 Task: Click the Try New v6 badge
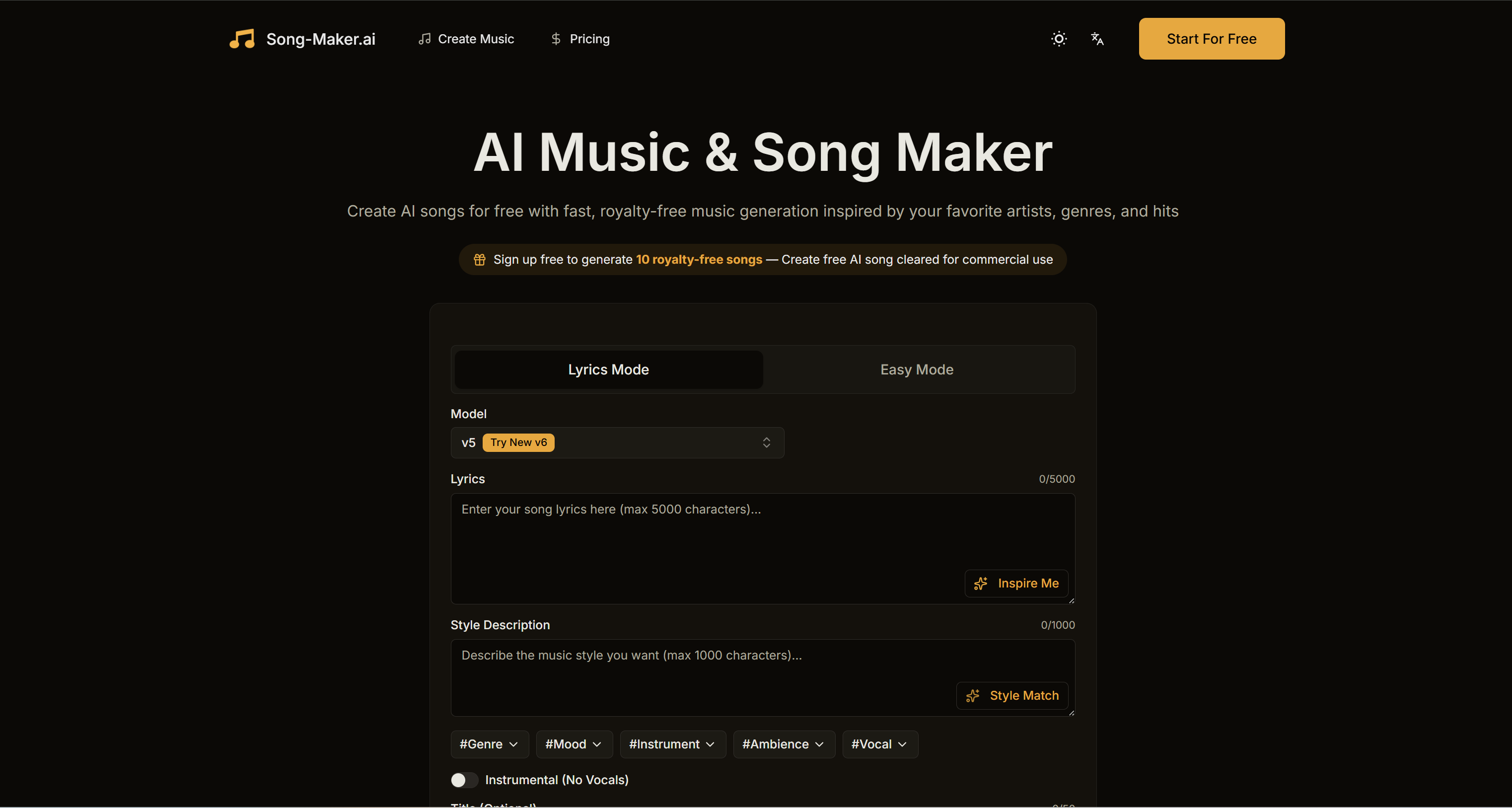coord(518,443)
